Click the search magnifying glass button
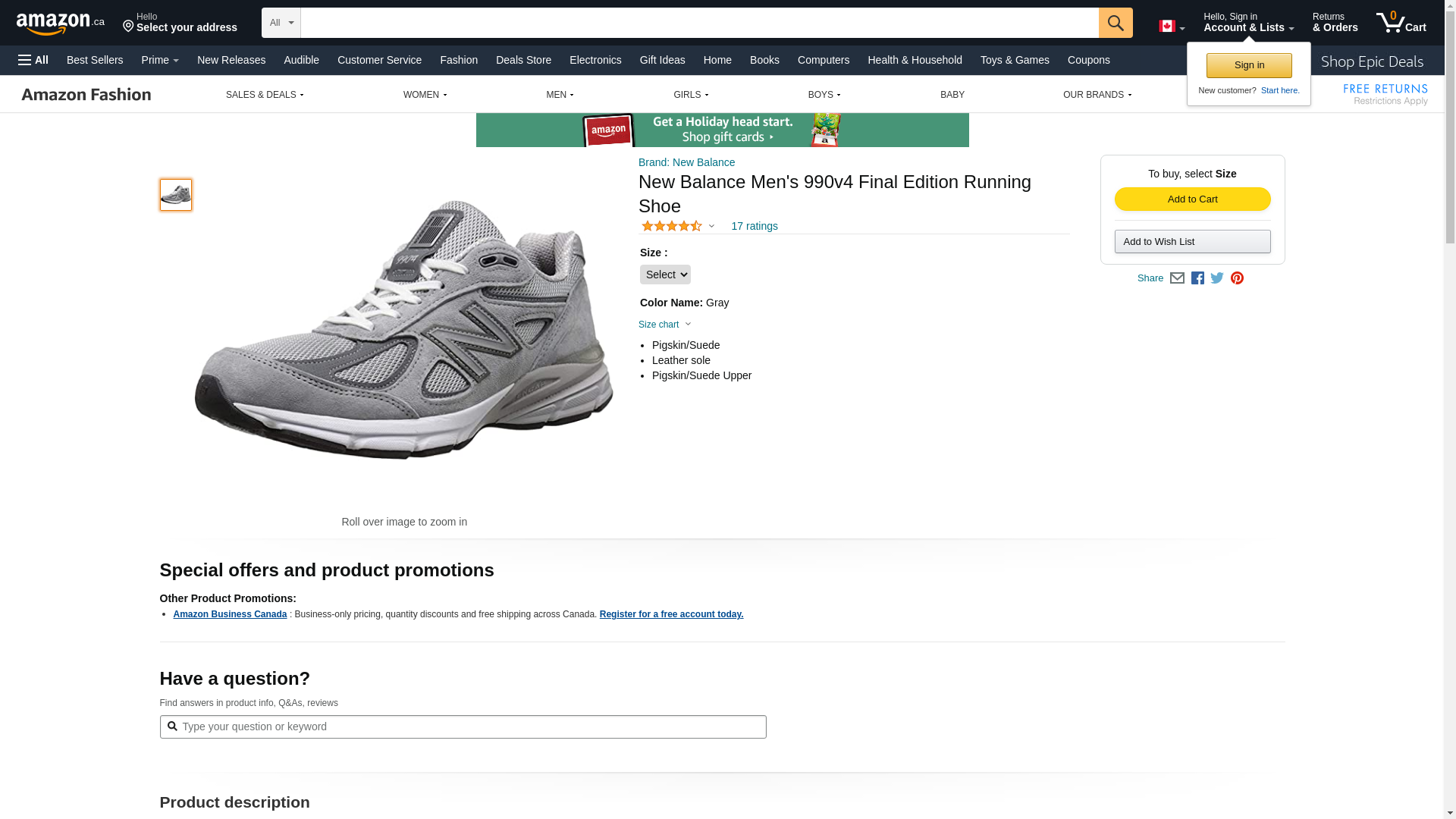 coord(1115,23)
